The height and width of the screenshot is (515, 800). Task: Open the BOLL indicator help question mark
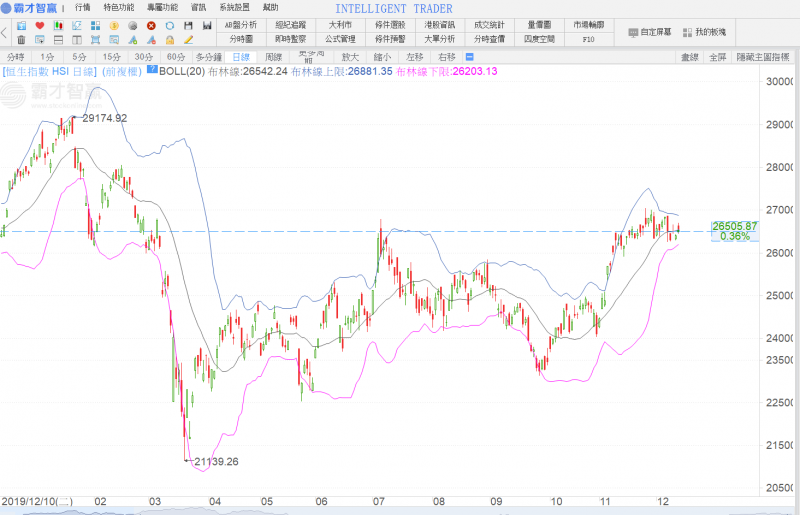click(152, 72)
